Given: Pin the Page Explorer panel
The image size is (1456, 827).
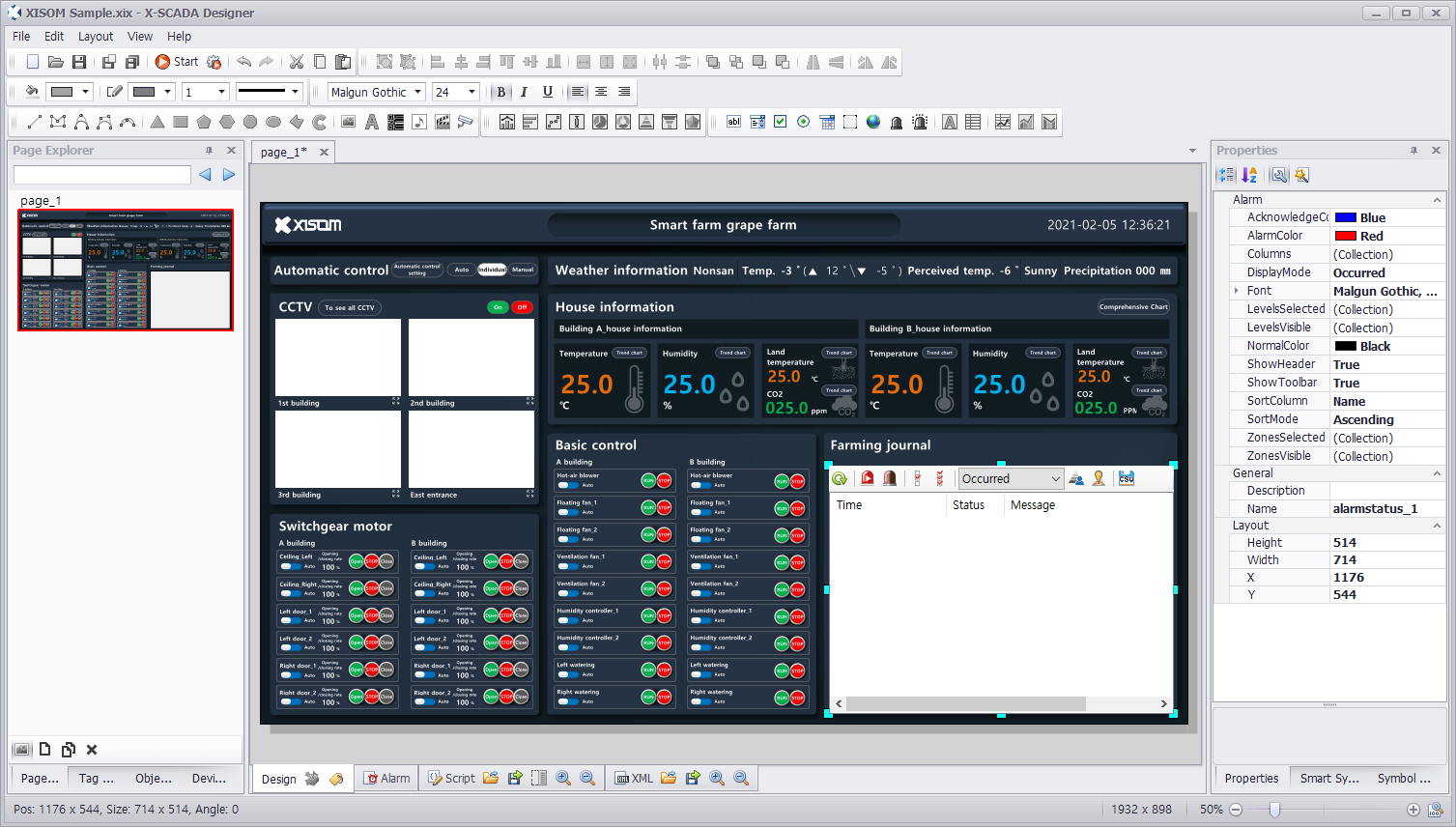Looking at the screenshot, I should point(209,150).
